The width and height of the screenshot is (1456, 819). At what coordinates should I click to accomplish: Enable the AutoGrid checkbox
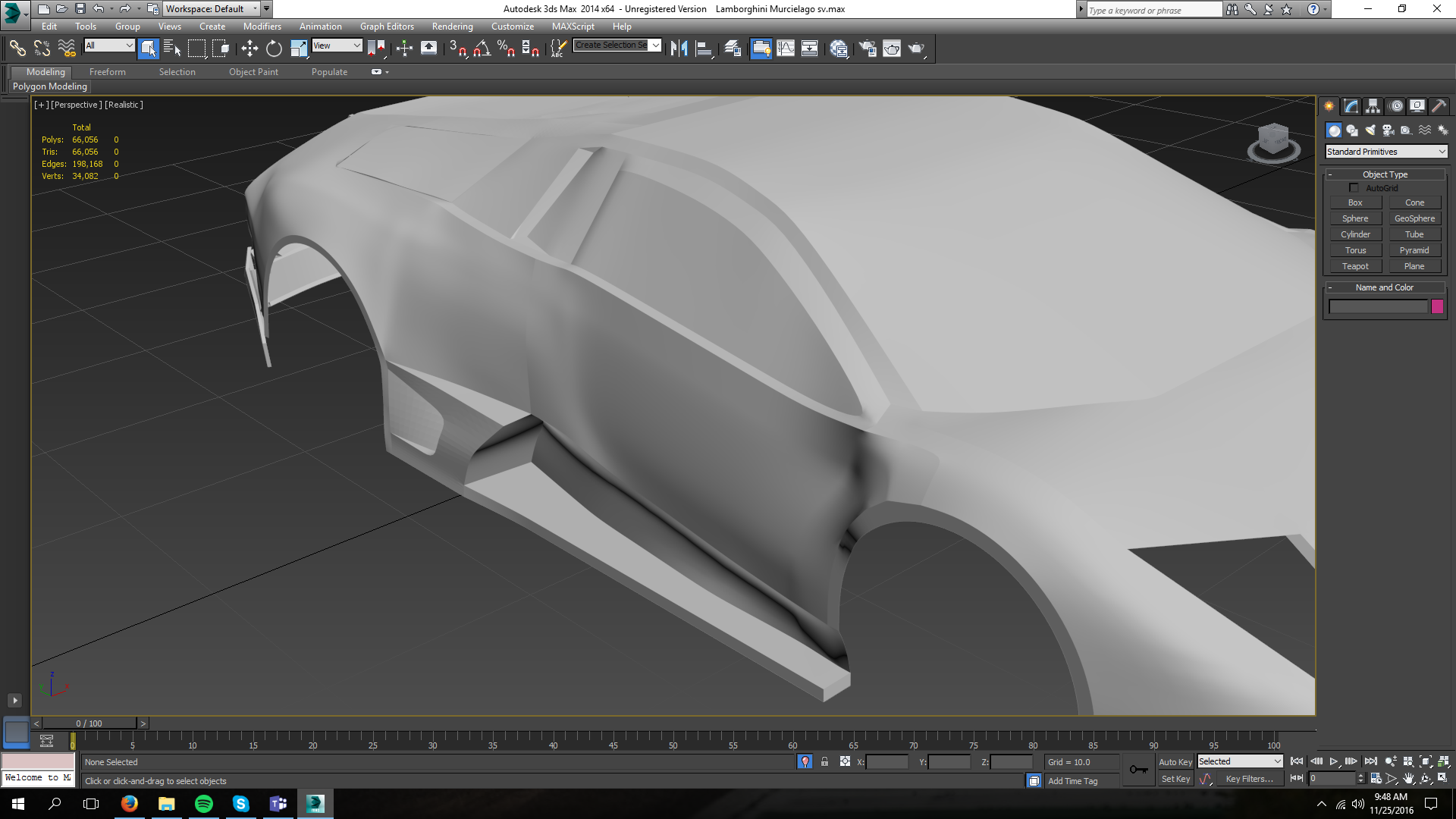click(1354, 187)
